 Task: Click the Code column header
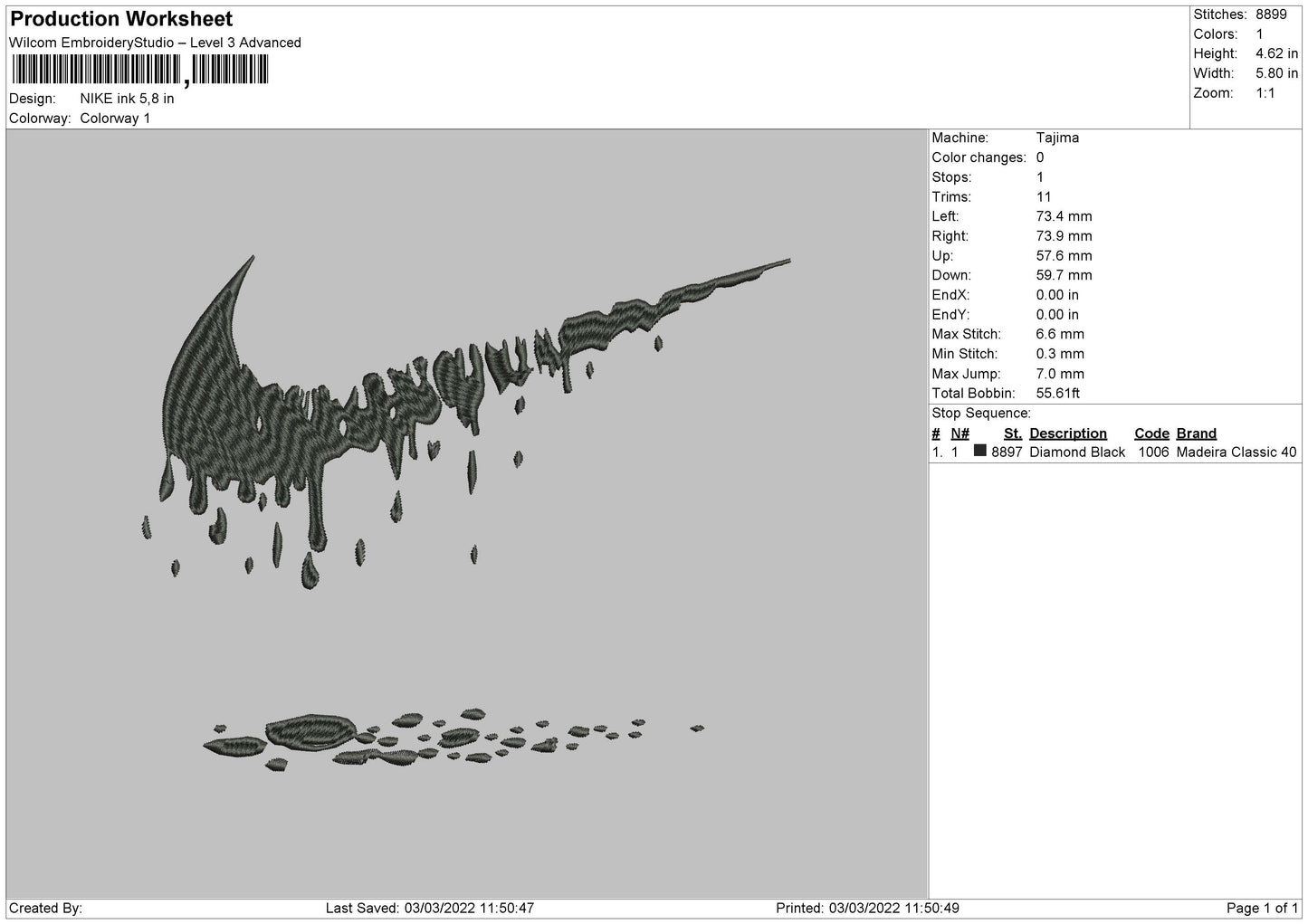1151,433
